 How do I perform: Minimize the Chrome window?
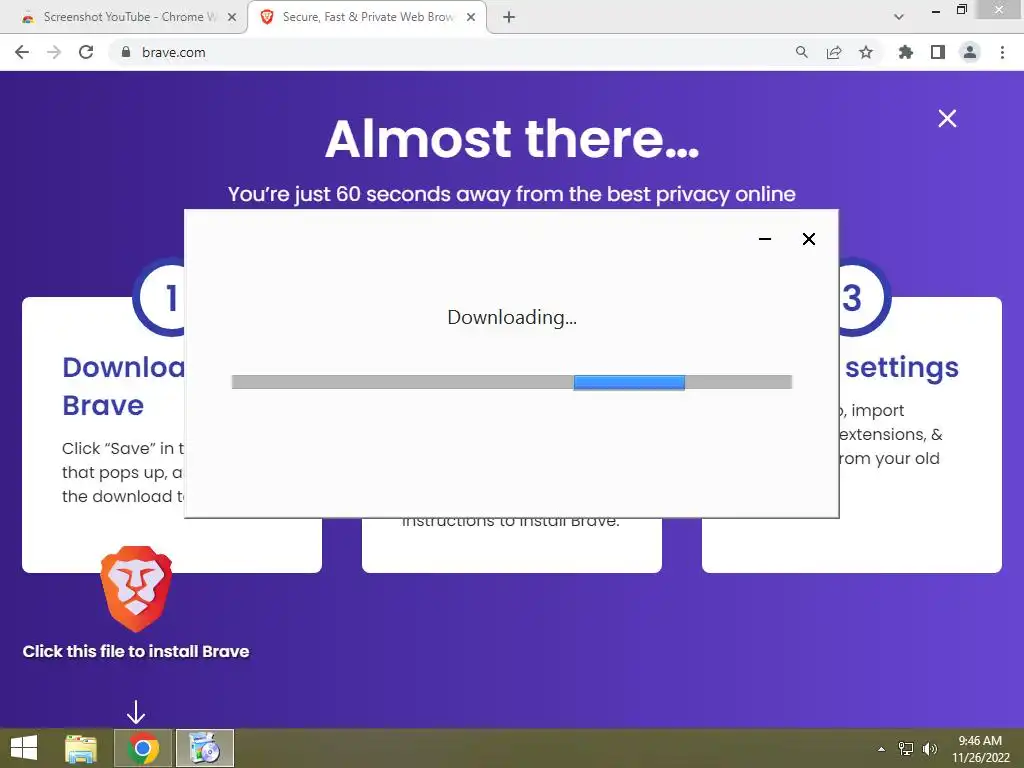coord(936,11)
